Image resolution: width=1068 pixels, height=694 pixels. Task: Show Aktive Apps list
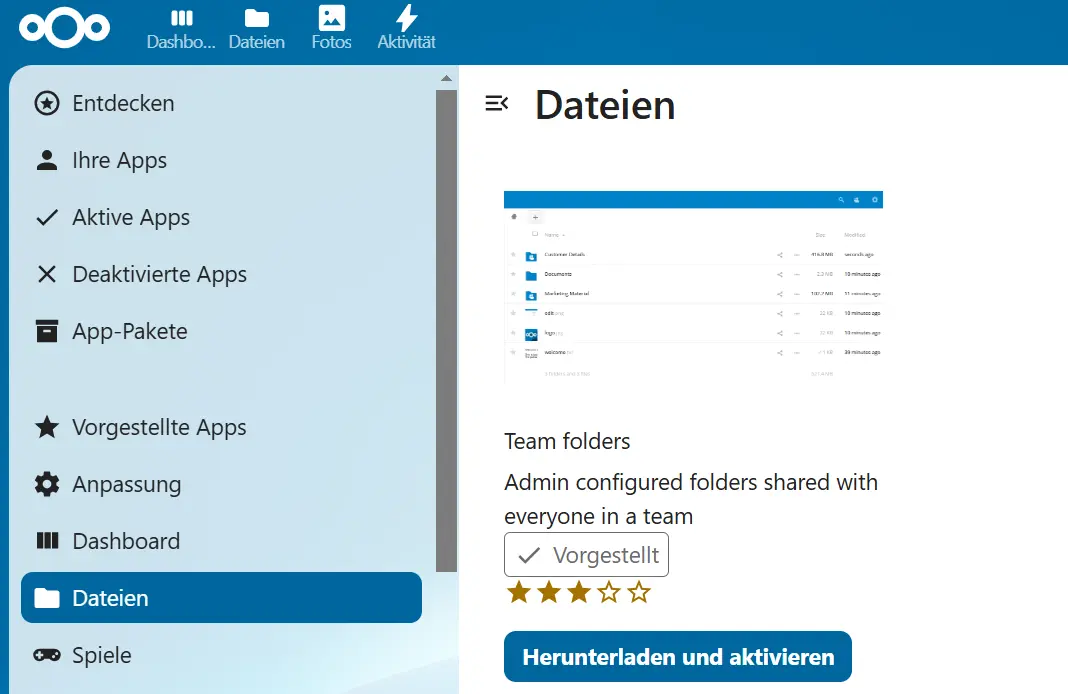click(221, 217)
